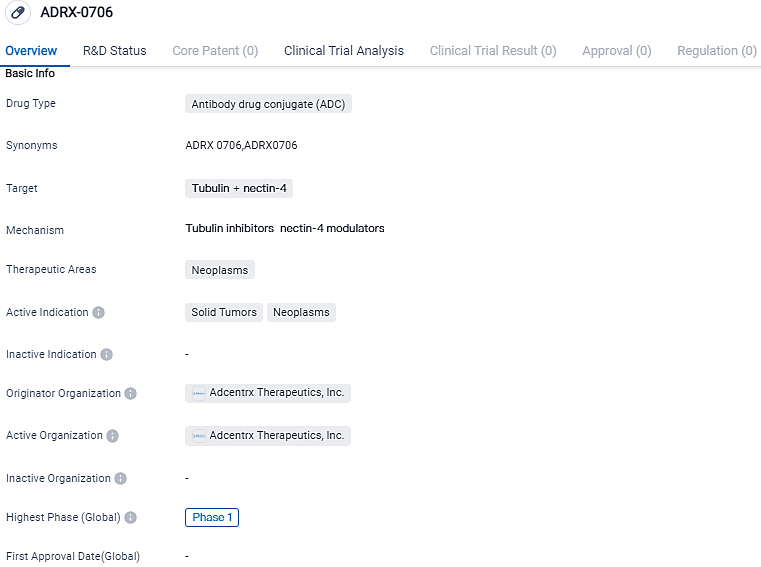Click info icon beside Inactive Organization
761x567 pixels.
tap(120, 479)
